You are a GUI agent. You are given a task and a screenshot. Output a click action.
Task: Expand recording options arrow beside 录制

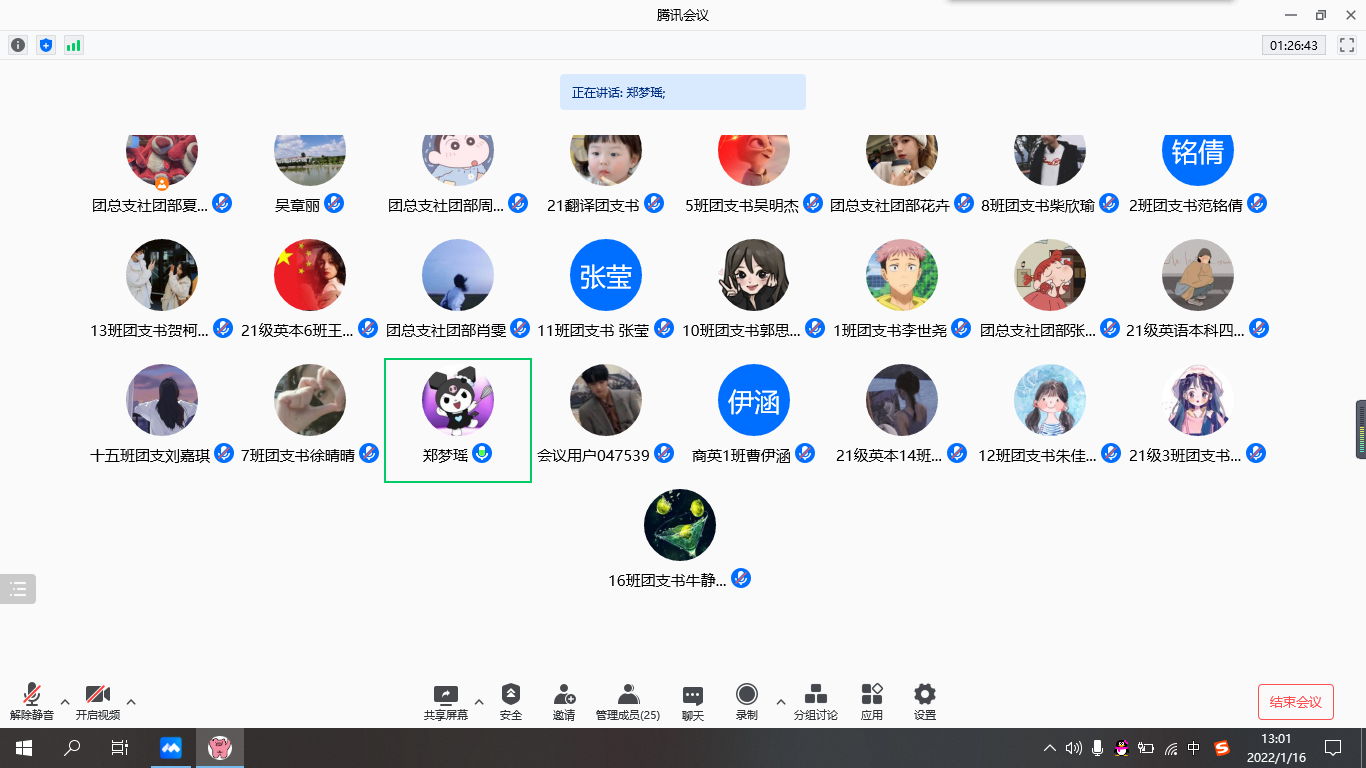click(781, 701)
